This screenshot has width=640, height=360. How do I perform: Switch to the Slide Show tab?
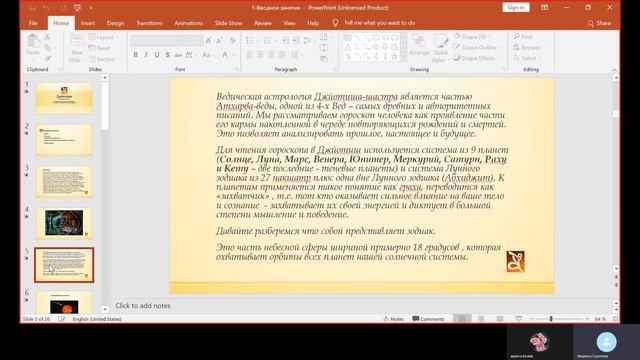(x=229, y=23)
